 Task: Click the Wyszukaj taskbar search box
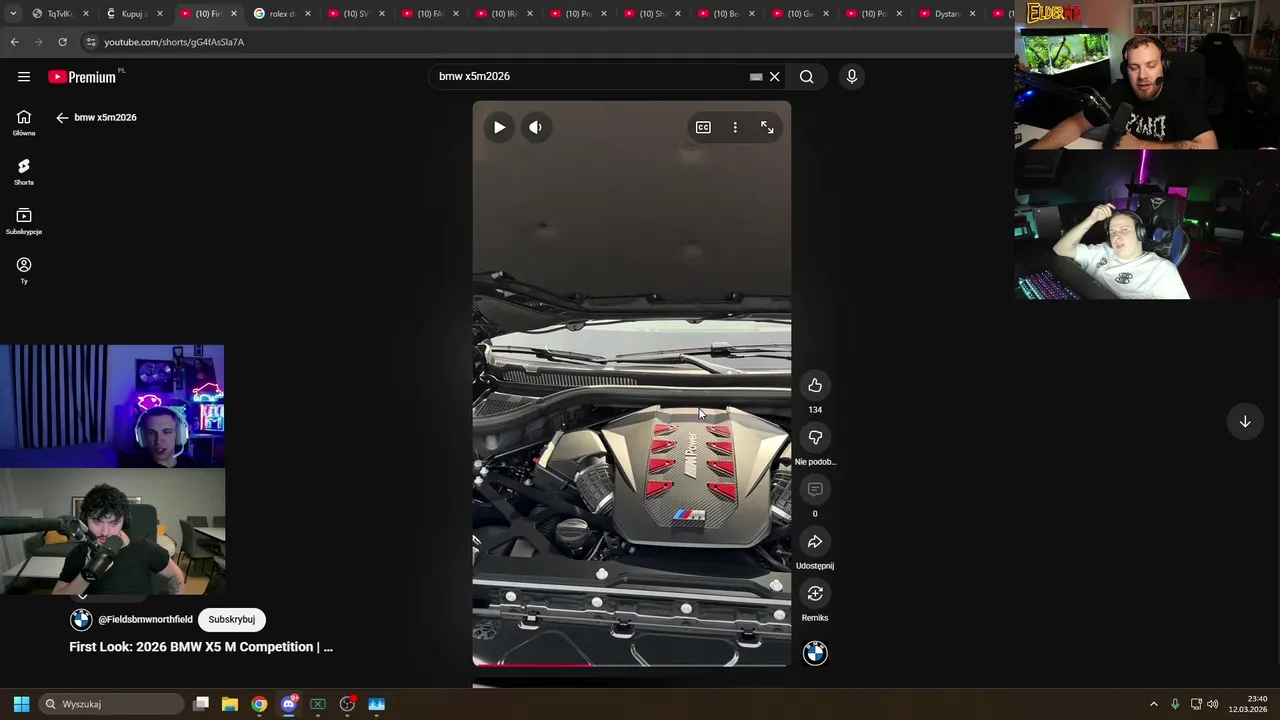pos(112,704)
